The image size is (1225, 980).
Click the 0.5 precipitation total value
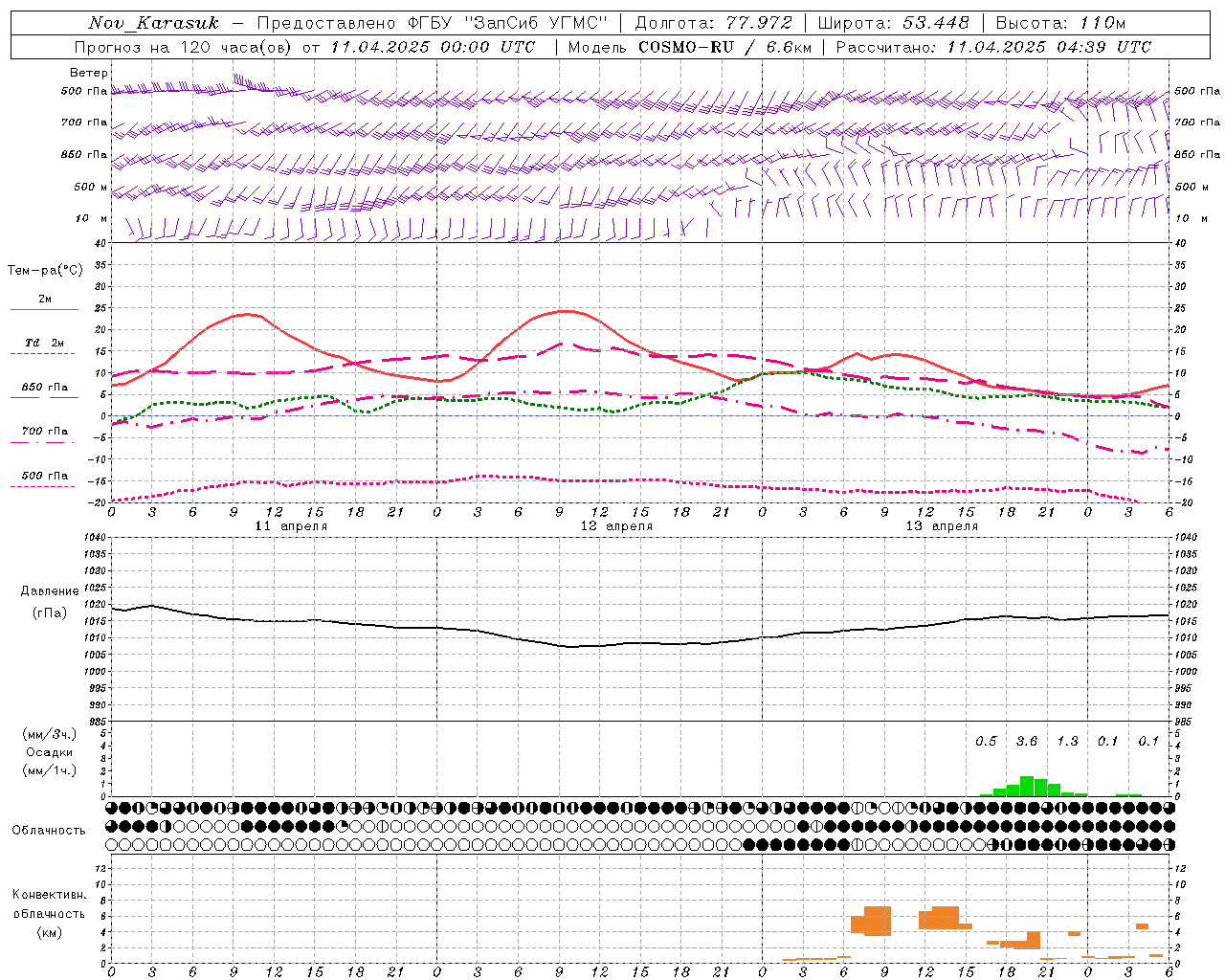[986, 742]
